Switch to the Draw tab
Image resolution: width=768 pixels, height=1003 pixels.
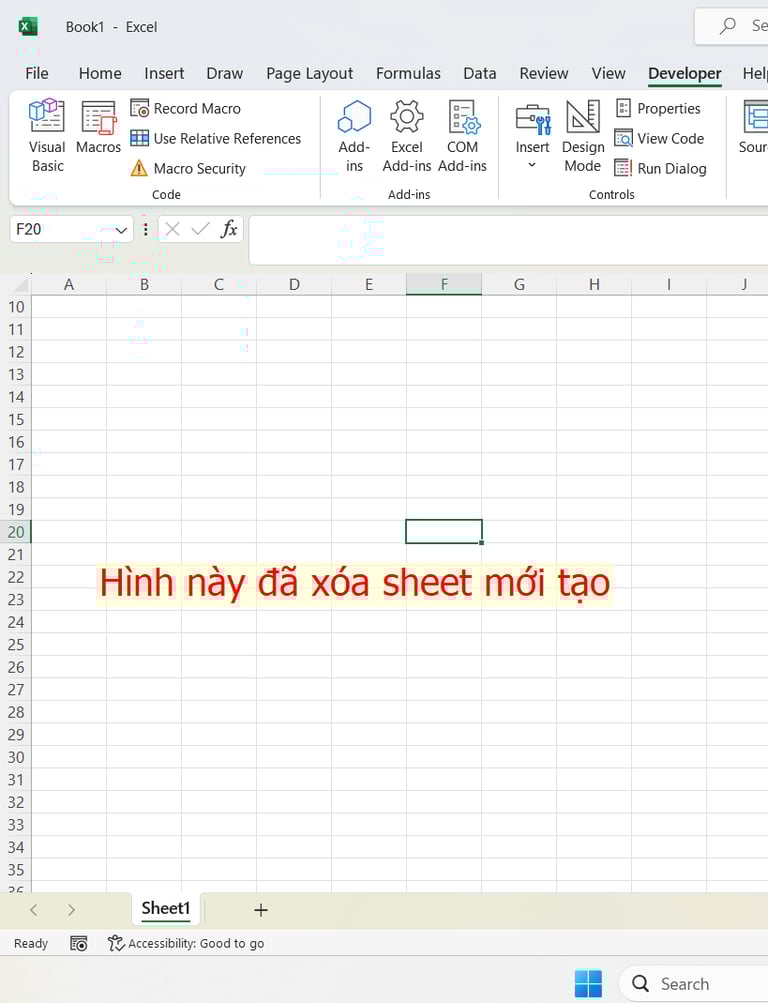point(224,74)
